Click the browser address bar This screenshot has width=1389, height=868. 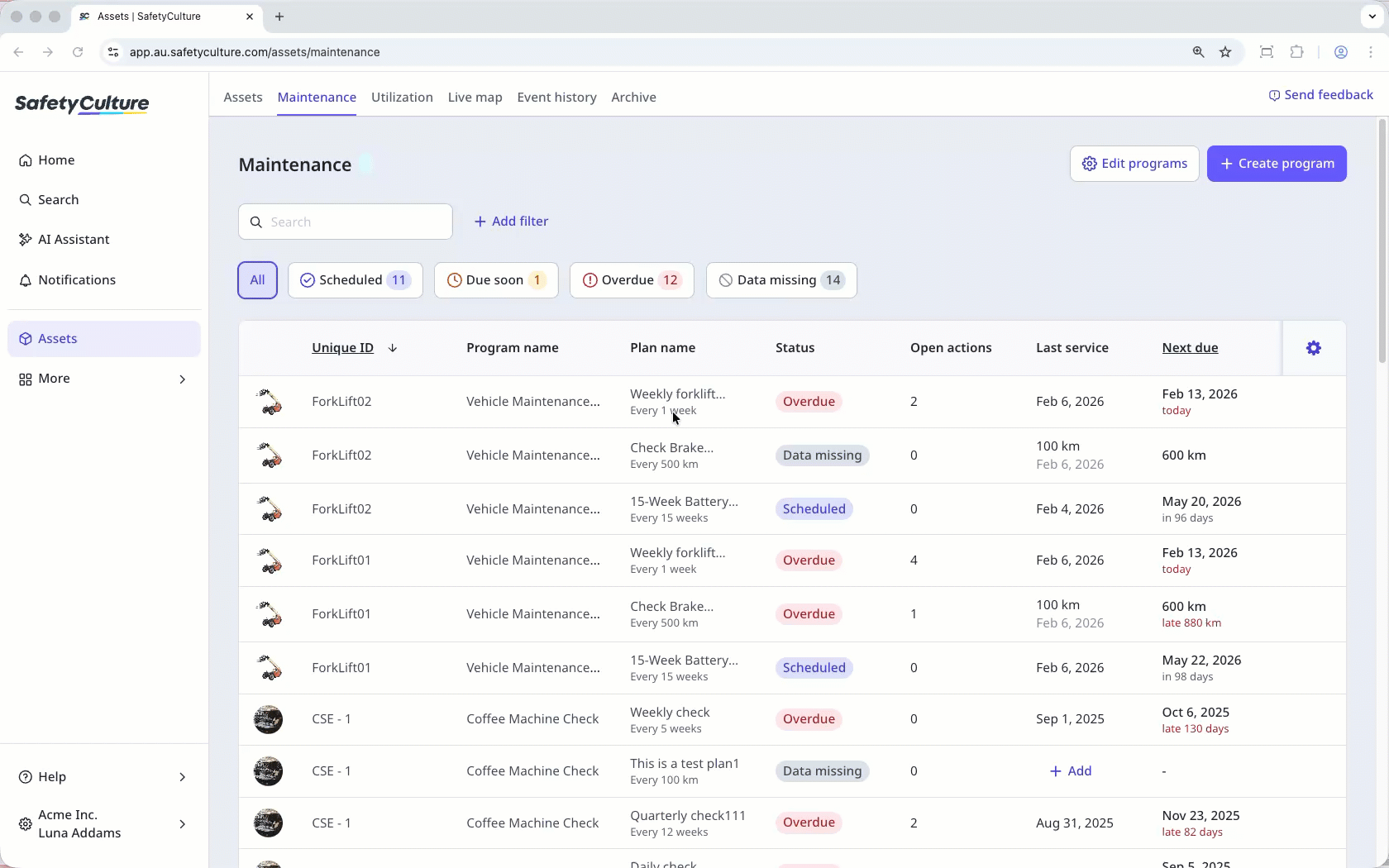point(645,52)
